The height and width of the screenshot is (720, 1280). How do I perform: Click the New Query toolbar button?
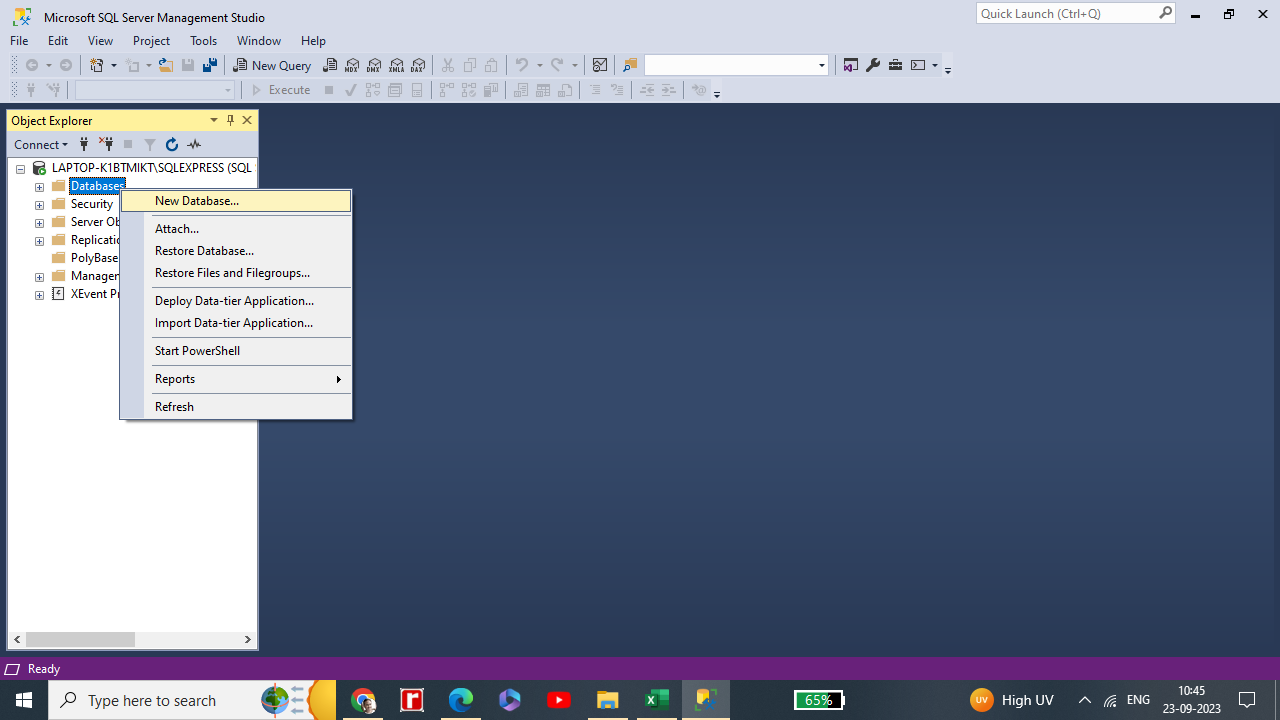272,65
